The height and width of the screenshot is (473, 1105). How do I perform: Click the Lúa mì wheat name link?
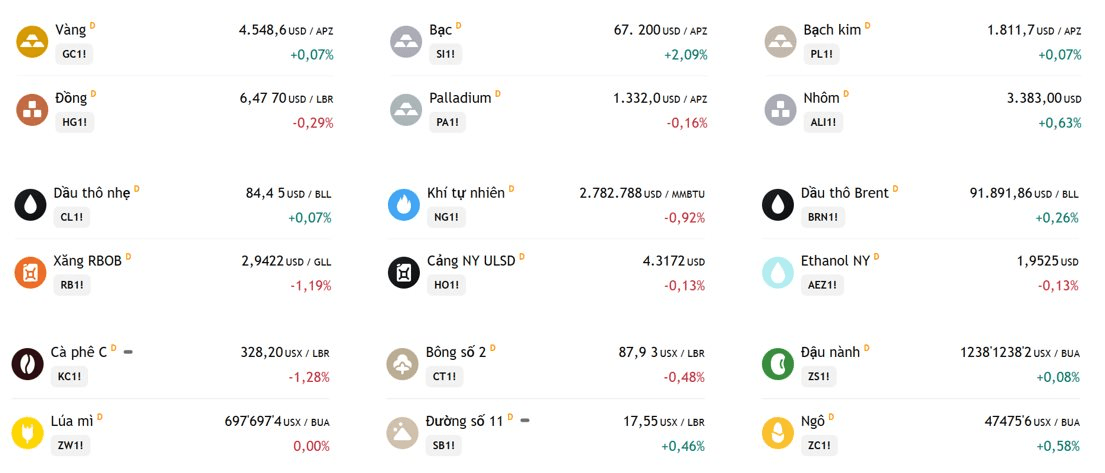click(72, 421)
